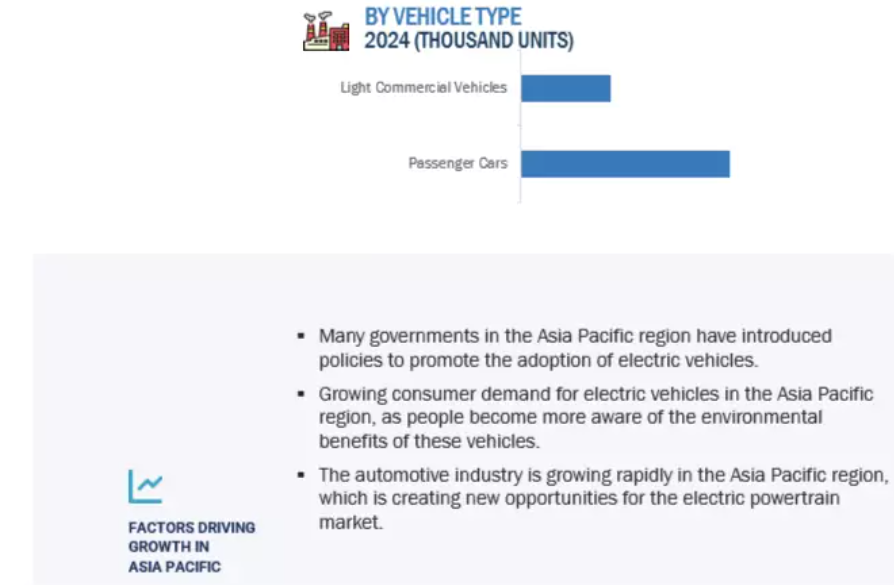The height and width of the screenshot is (585, 894).
Task: Click the second square bullet marker
Action: [x=301, y=394]
